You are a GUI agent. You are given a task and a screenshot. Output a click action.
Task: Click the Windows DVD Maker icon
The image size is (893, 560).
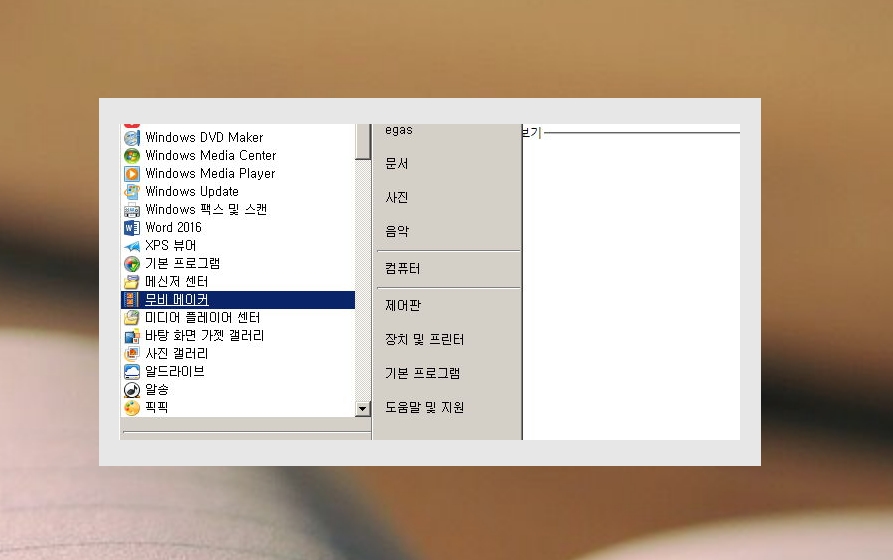pyautogui.click(x=132, y=138)
